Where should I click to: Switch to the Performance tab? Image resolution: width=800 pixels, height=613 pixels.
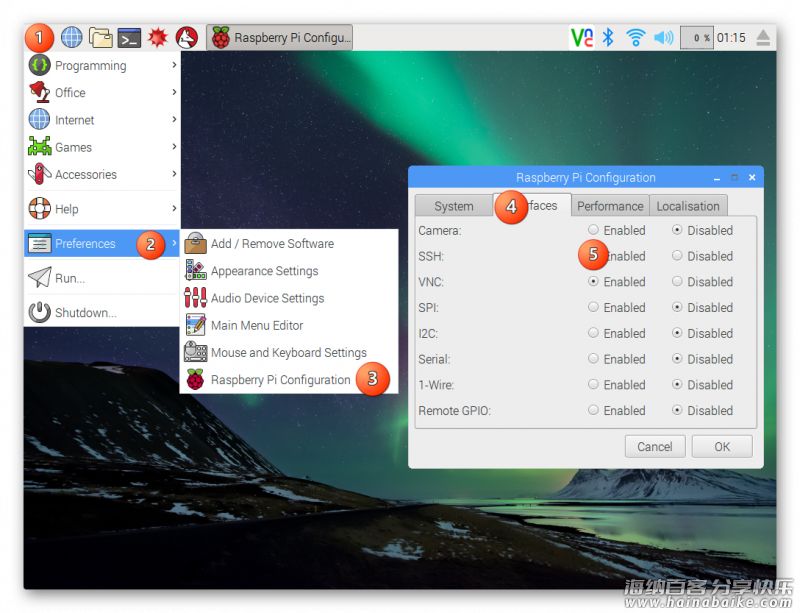tap(610, 206)
